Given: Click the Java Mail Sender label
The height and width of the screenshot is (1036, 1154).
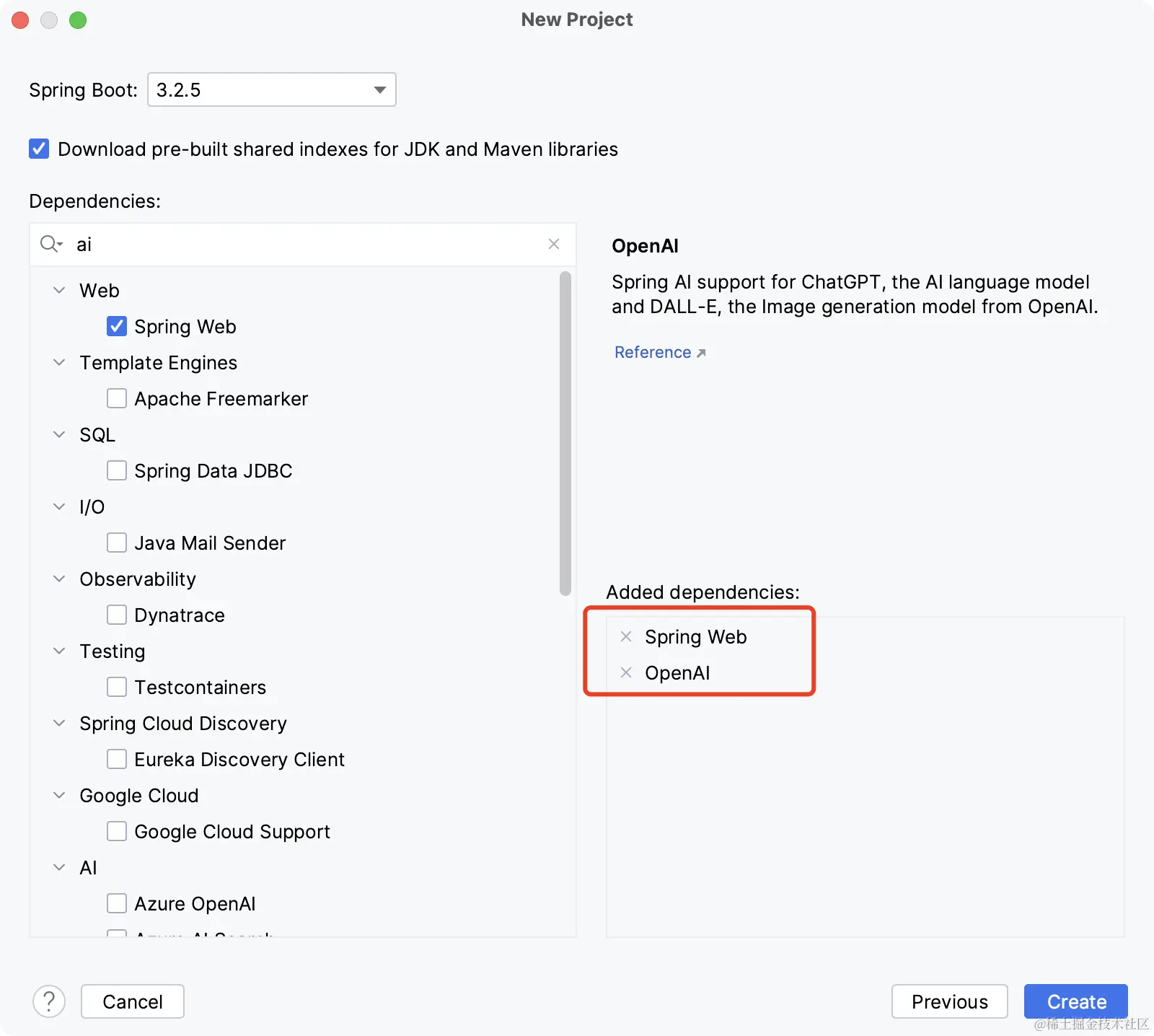Looking at the screenshot, I should [210, 543].
